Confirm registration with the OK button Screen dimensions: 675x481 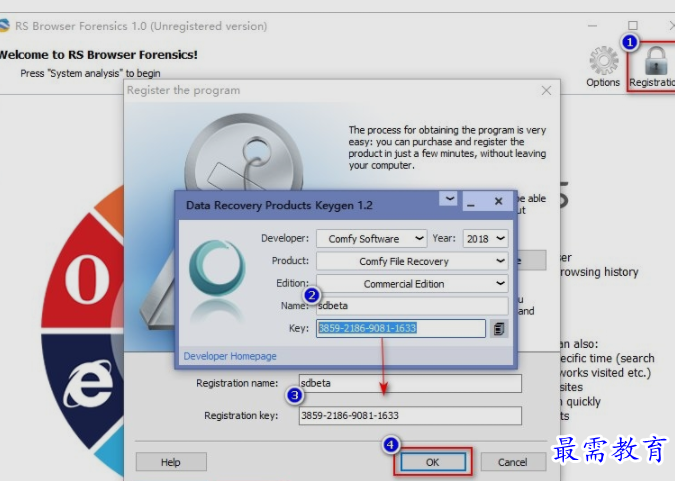(x=433, y=462)
